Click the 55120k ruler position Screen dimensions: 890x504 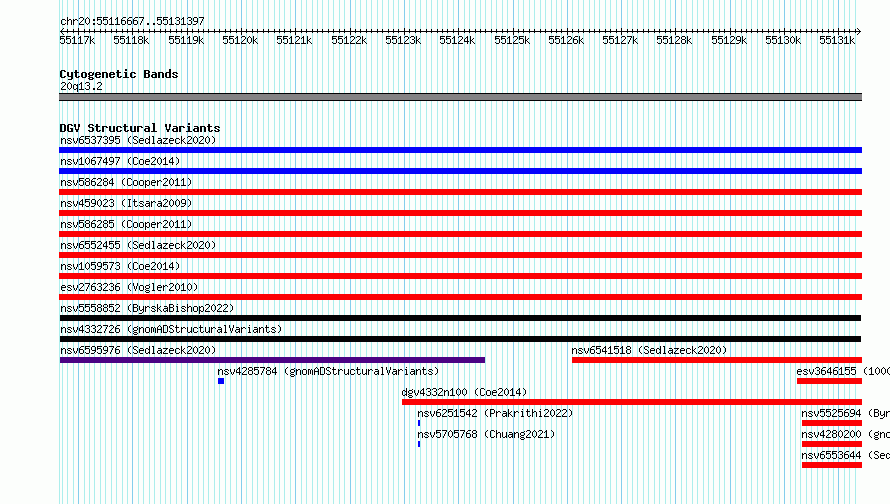click(240, 40)
